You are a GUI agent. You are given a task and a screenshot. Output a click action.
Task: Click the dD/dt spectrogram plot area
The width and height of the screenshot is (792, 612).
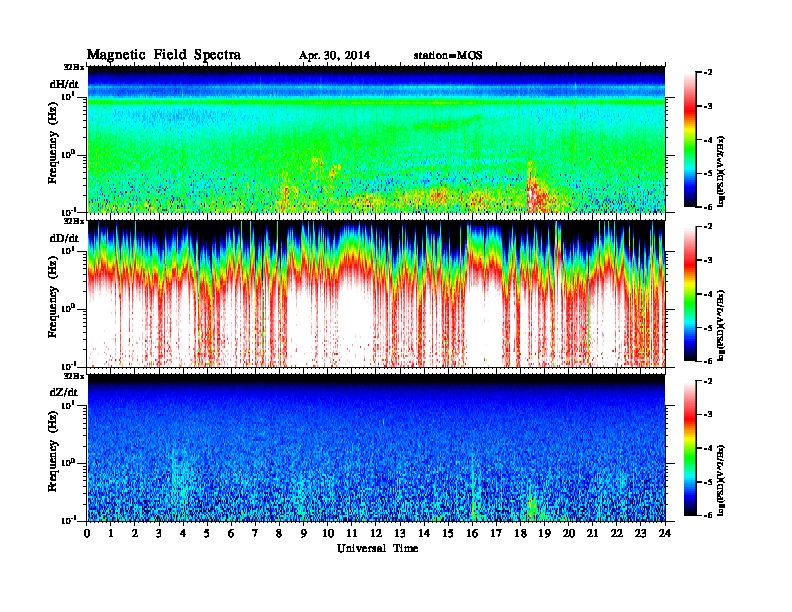[376, 294]
